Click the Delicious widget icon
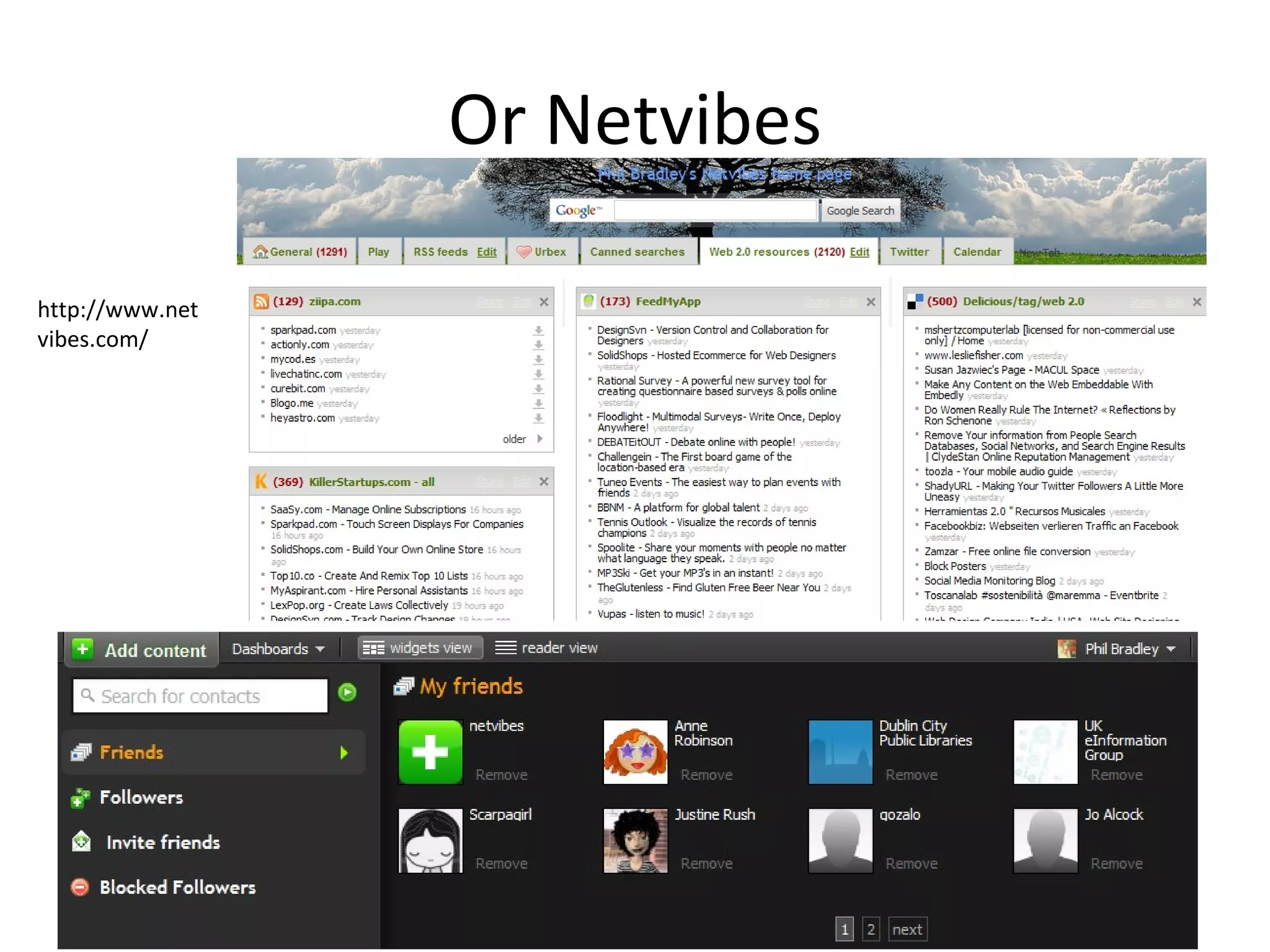 915,301
